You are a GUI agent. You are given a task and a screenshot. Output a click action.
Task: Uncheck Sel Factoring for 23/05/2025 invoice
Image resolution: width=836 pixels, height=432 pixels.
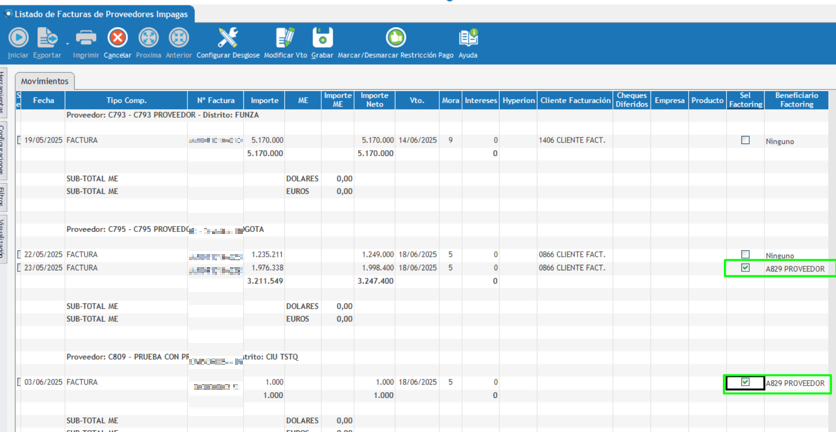745,268
